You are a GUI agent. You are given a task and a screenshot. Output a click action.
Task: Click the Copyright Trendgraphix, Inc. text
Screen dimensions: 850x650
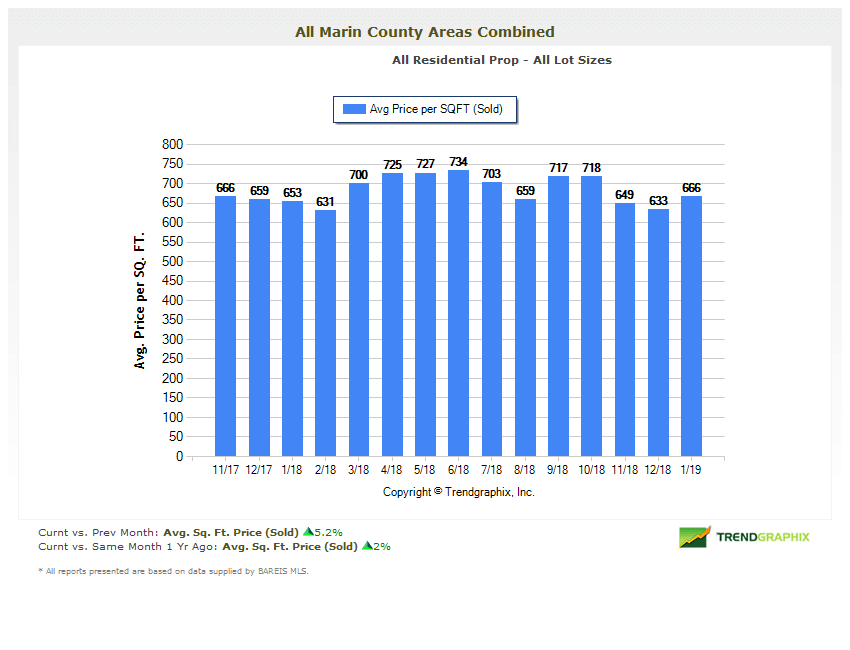(x=458, y=492)
